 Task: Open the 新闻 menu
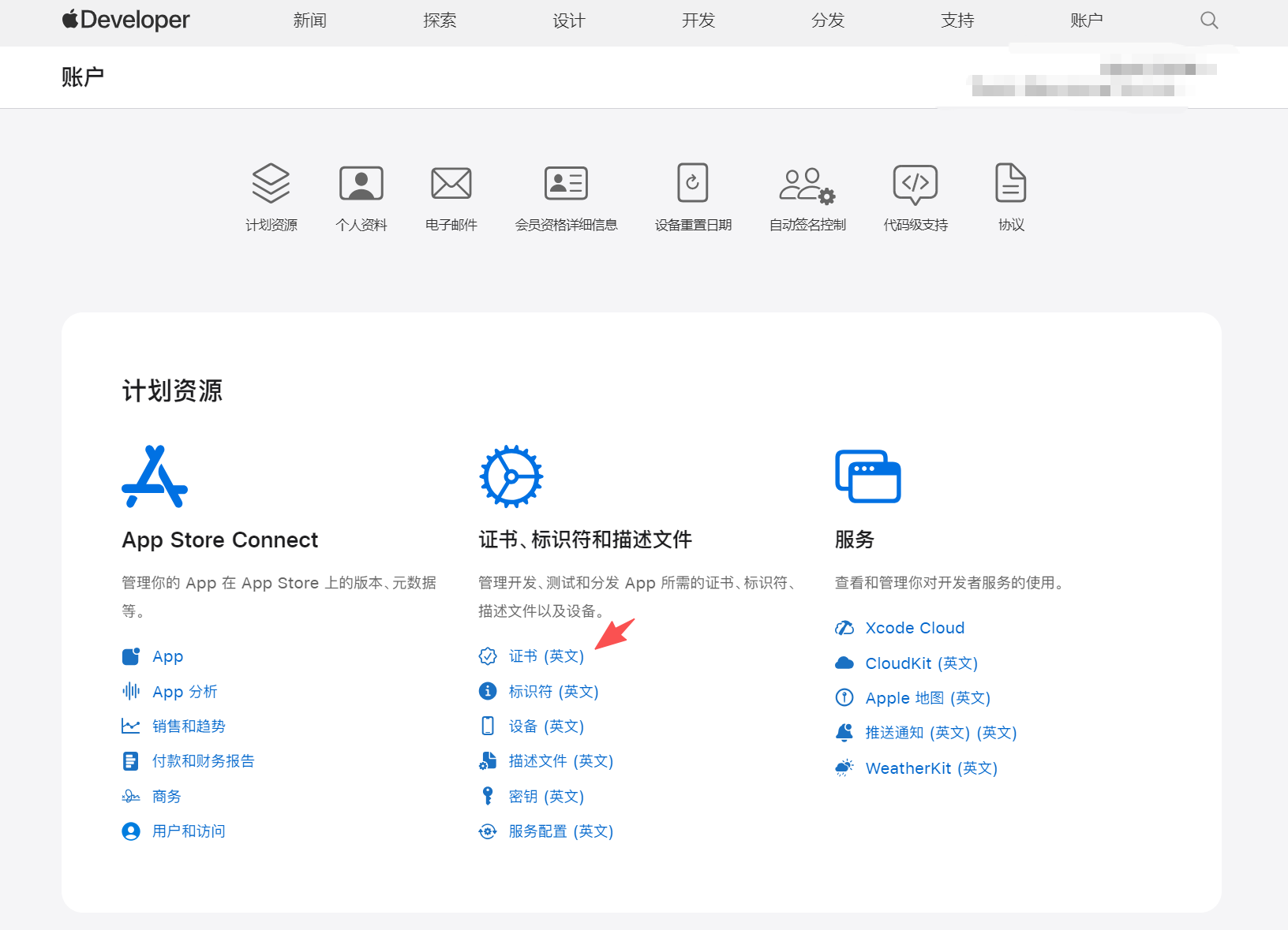click(x=310, y=21)
